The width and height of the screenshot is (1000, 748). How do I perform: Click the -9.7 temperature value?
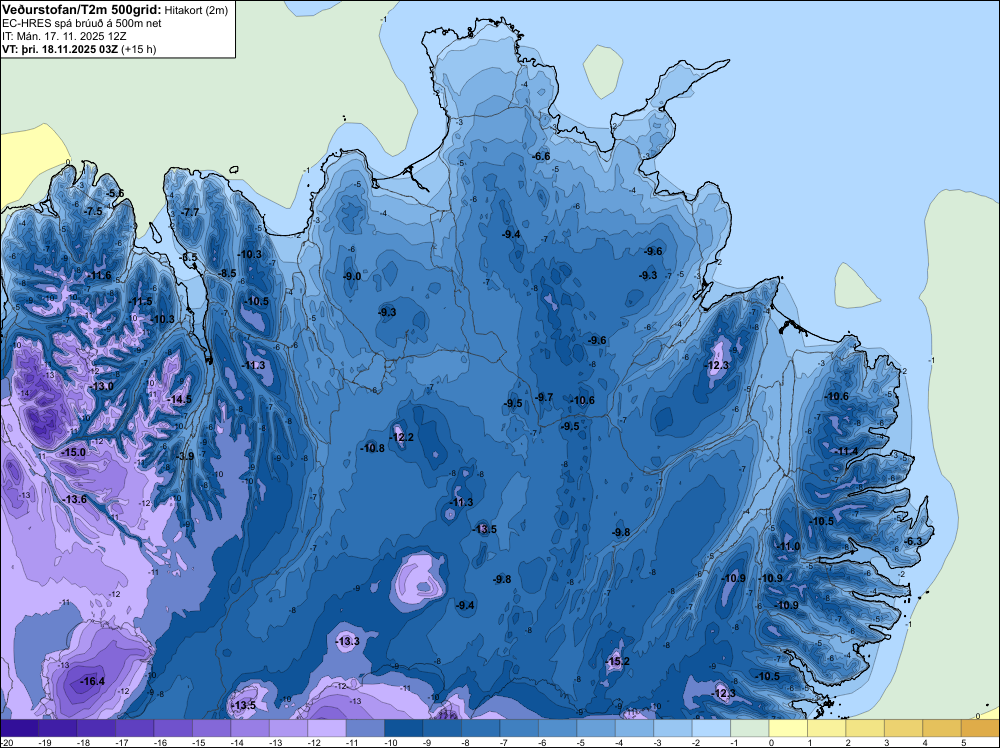tap(544, 397)
